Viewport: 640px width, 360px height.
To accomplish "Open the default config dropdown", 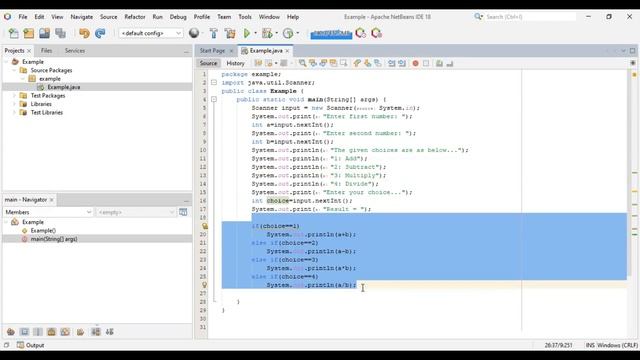I will click(x=151, y=33).
